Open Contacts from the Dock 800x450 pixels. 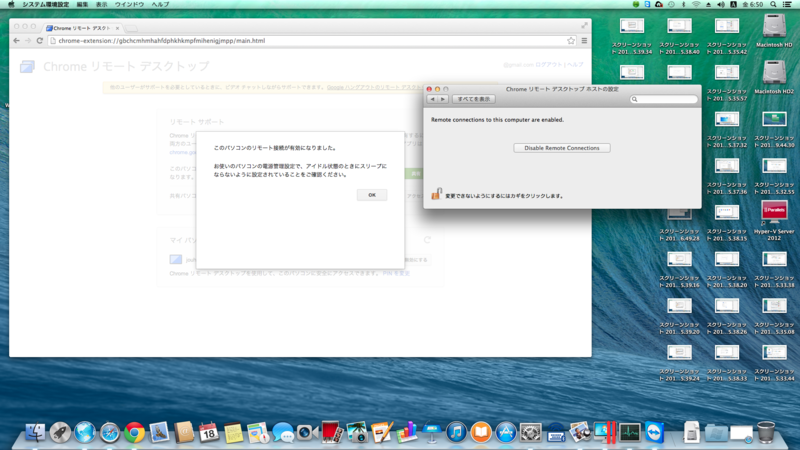coord(184,432)
